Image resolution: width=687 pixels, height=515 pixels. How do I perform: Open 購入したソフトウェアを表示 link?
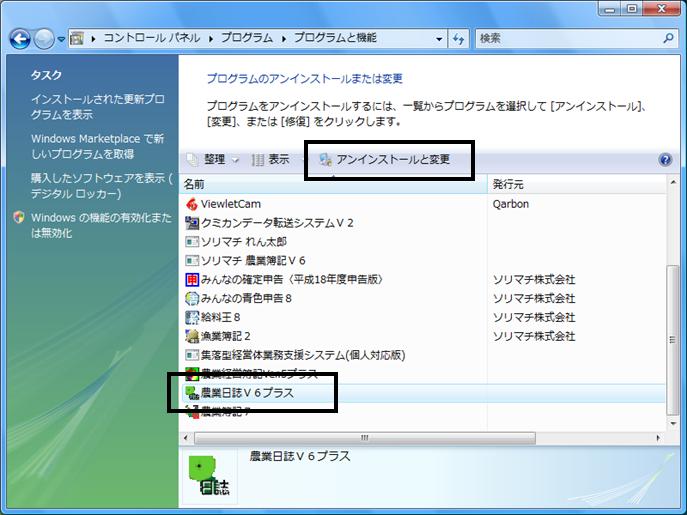[x=102, y=186]
